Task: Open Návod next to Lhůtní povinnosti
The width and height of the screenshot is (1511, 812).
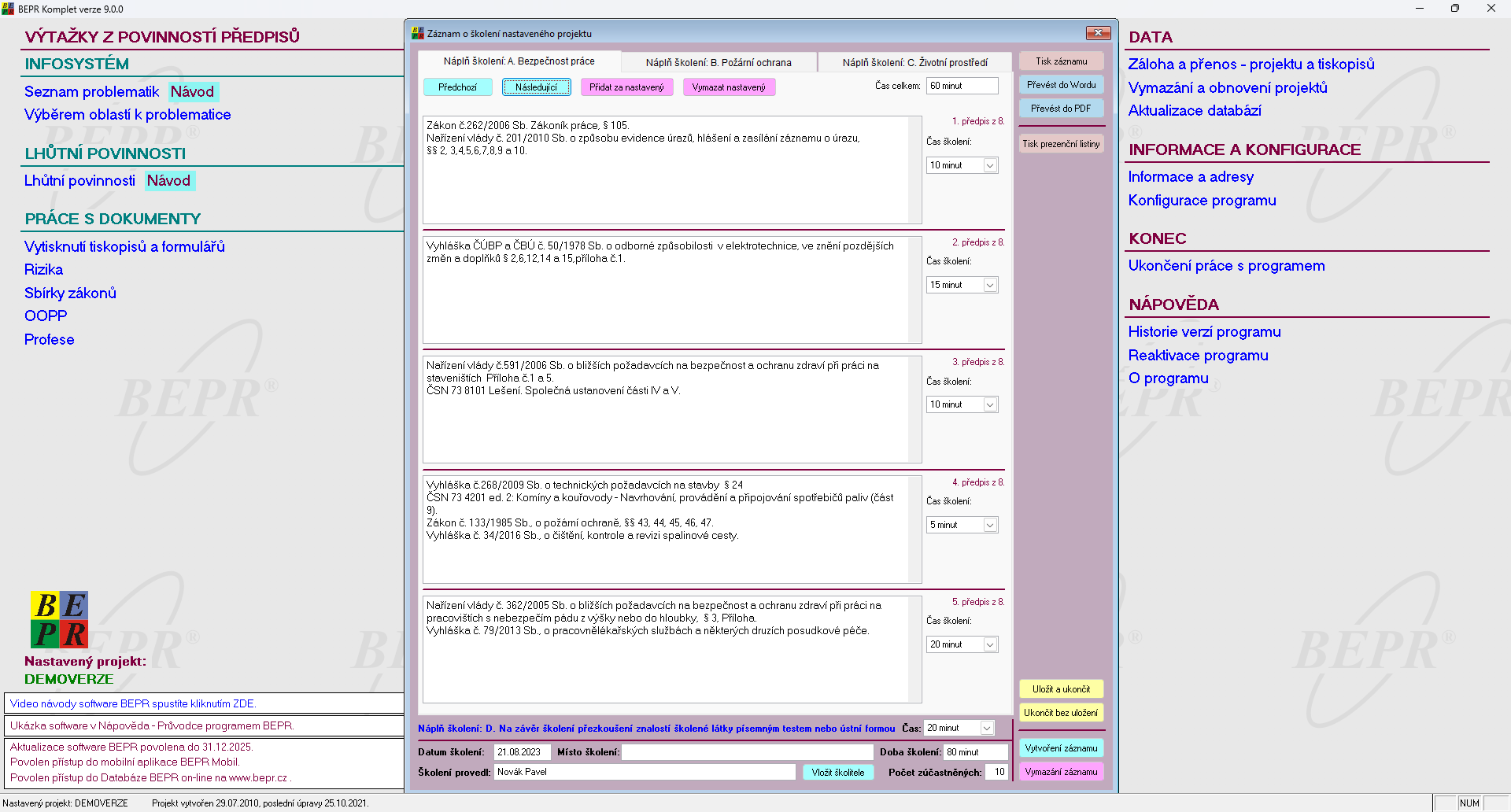Action: click(x=169, y=181)
